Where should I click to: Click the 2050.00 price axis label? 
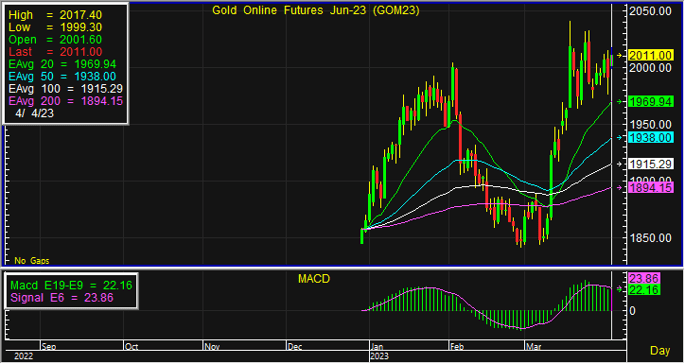pyautogui.click(x=650, y=11)
